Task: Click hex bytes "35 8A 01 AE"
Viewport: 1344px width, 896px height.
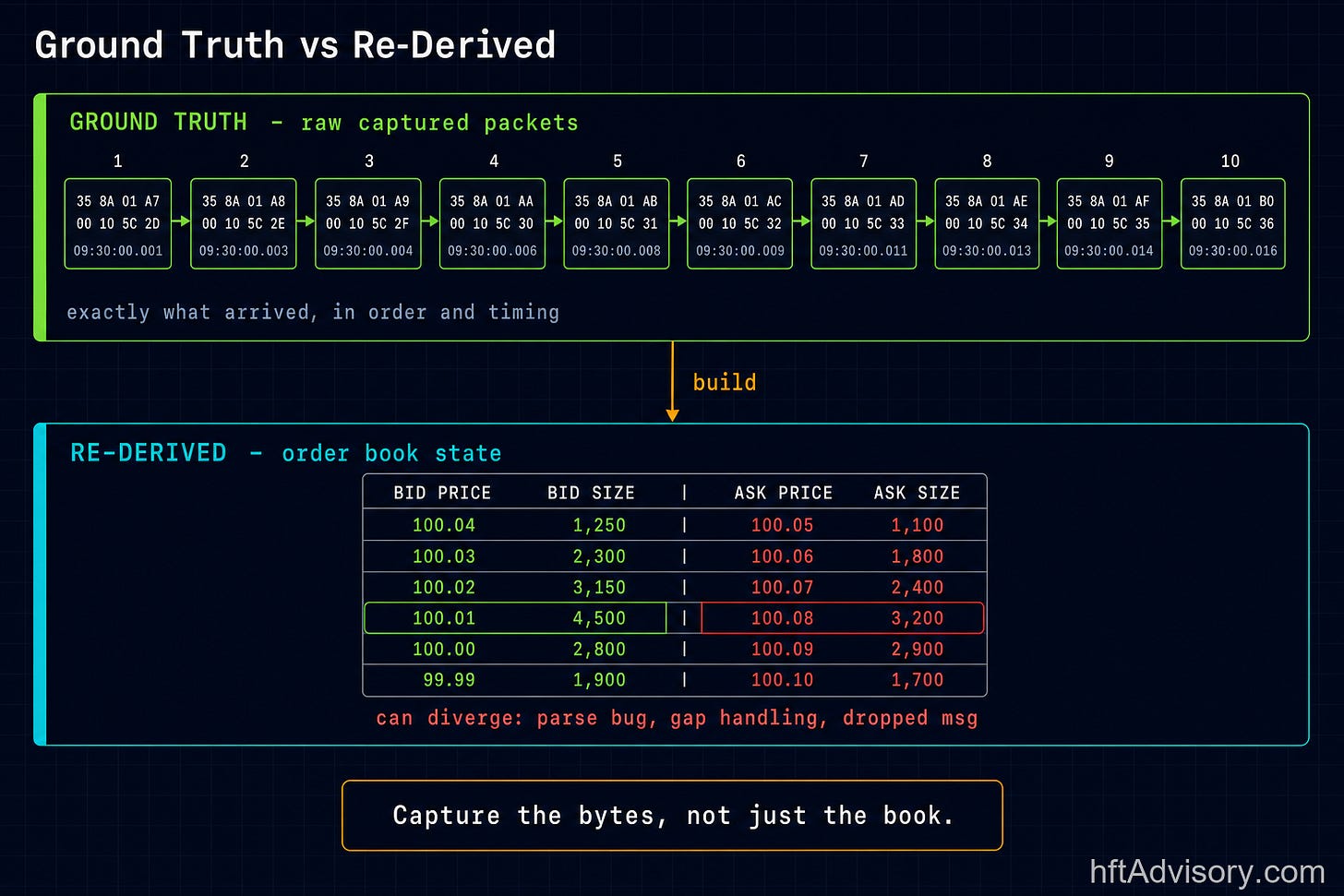Action: pos(987,201)
